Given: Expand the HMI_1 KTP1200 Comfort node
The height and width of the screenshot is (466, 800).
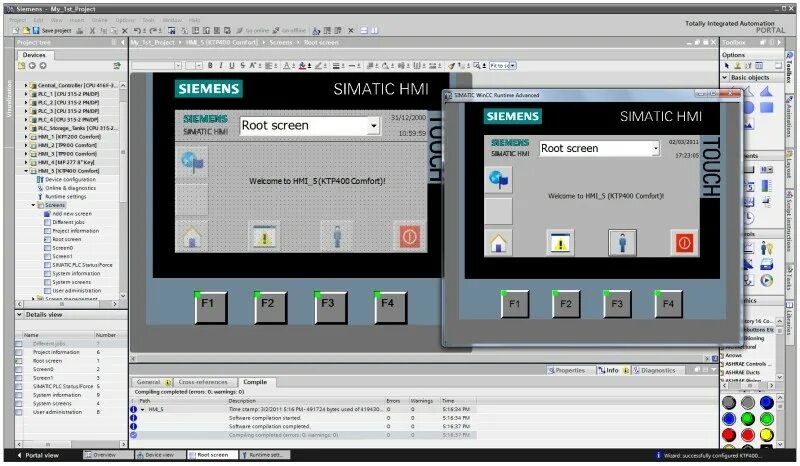Looking at the screenshot, I should click(26, 137).
